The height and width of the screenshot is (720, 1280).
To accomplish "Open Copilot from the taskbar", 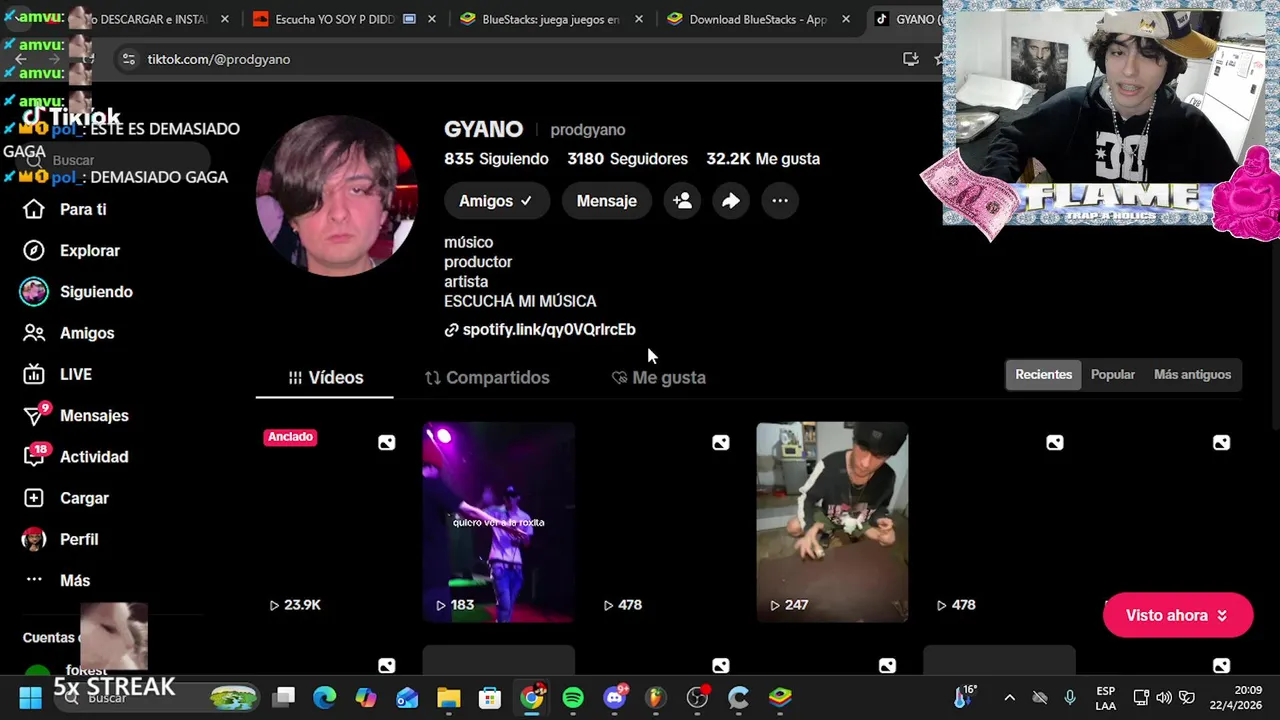I will coord(366,698).
